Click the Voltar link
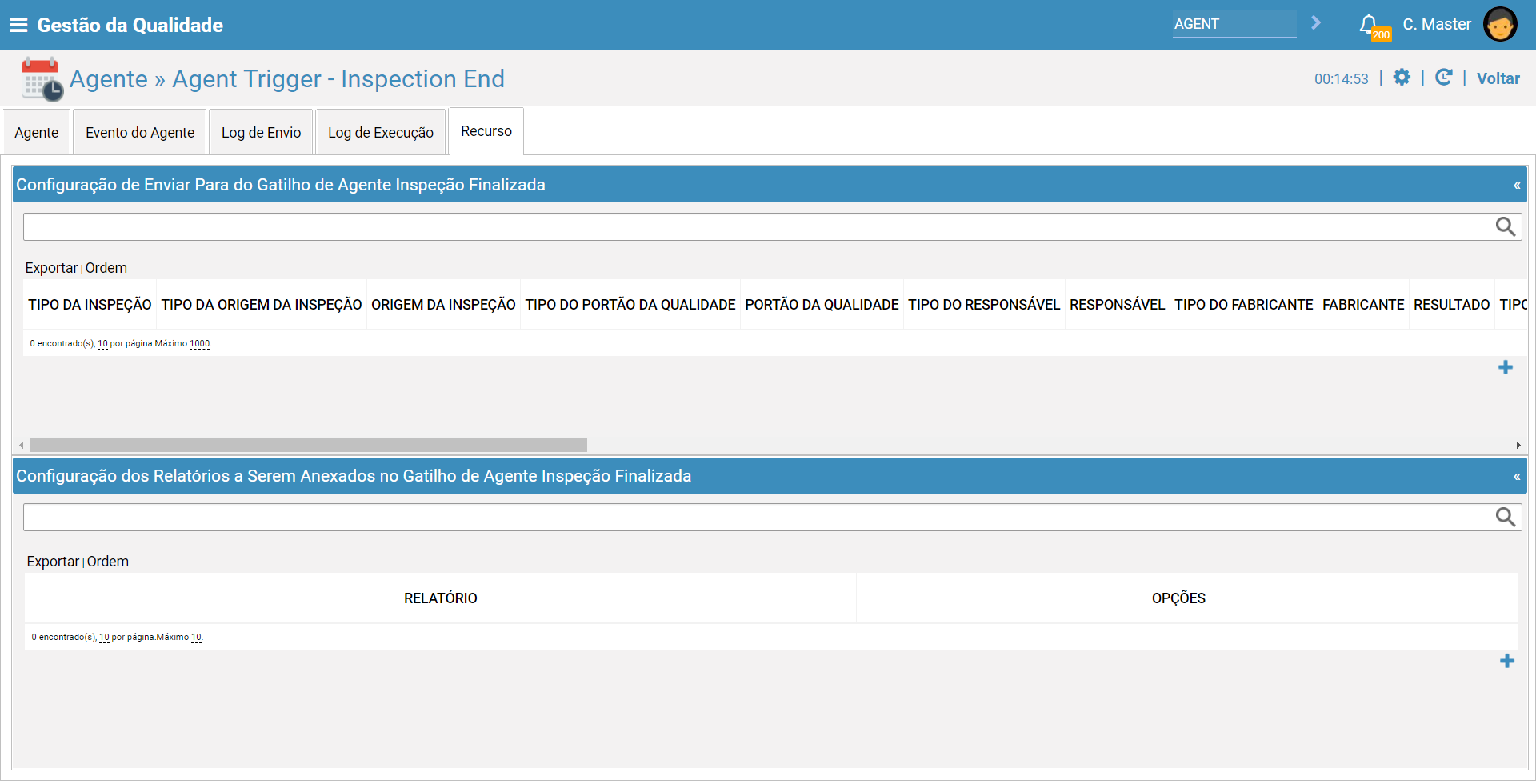 [1498, 78]
